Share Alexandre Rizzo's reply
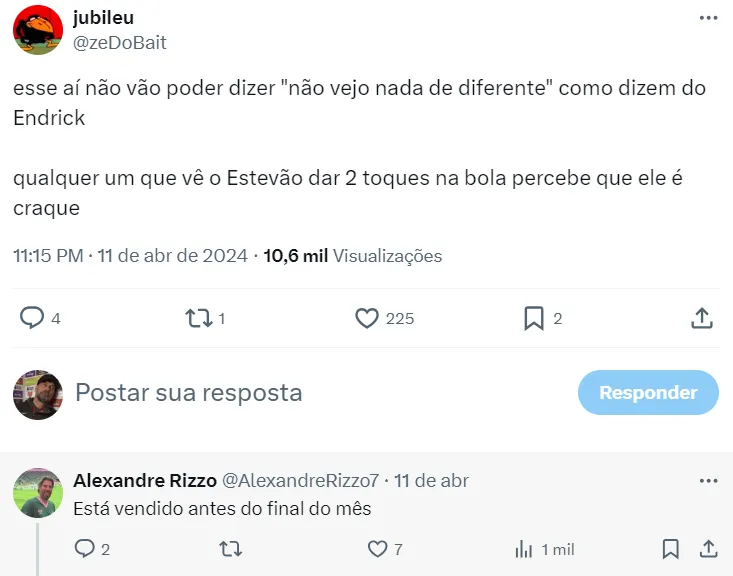733x576 pixels. pyautogui.click(x=708, y=549)
